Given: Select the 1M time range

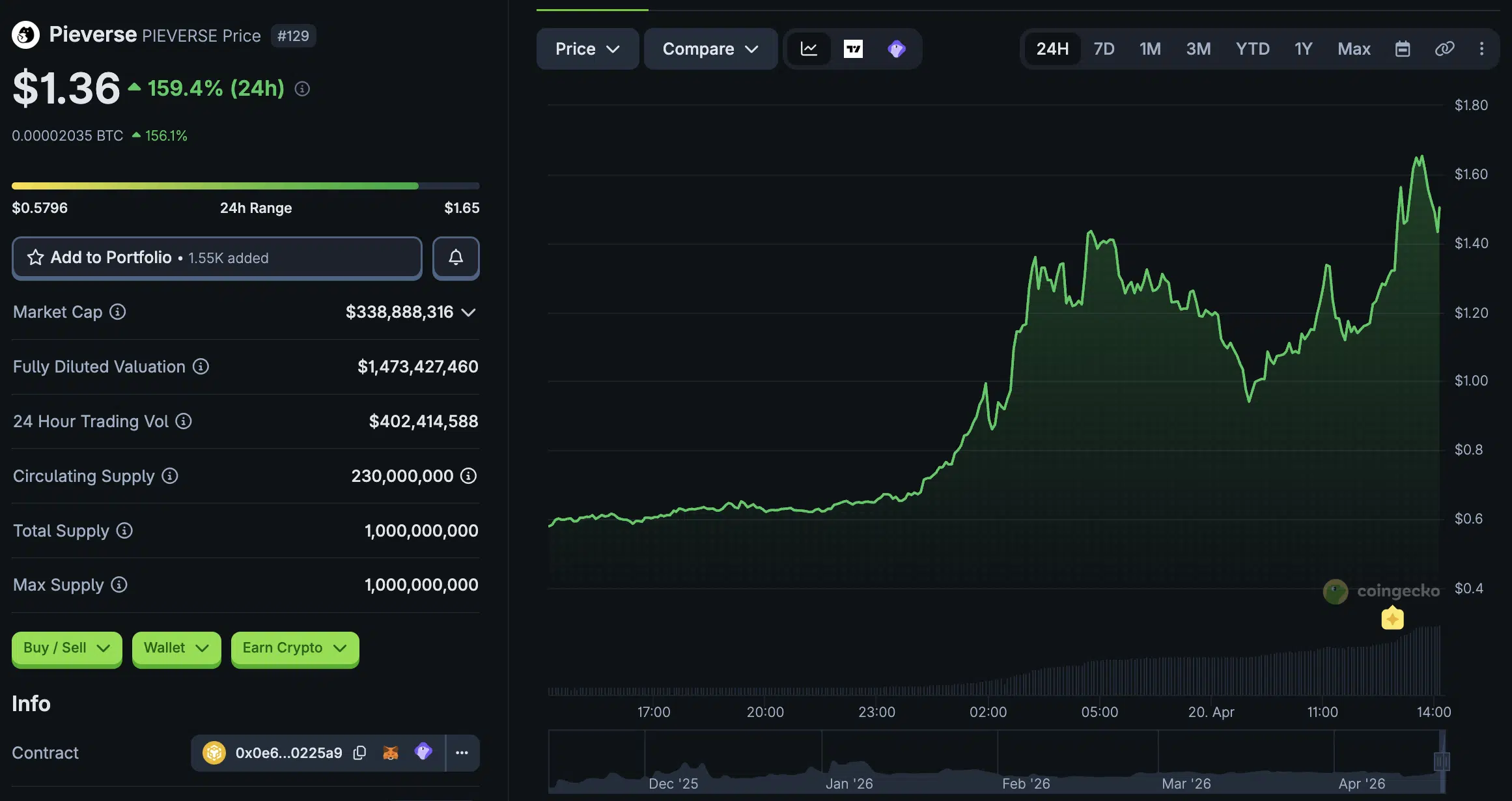Looking at the screenshot, I should [1150, 49].
